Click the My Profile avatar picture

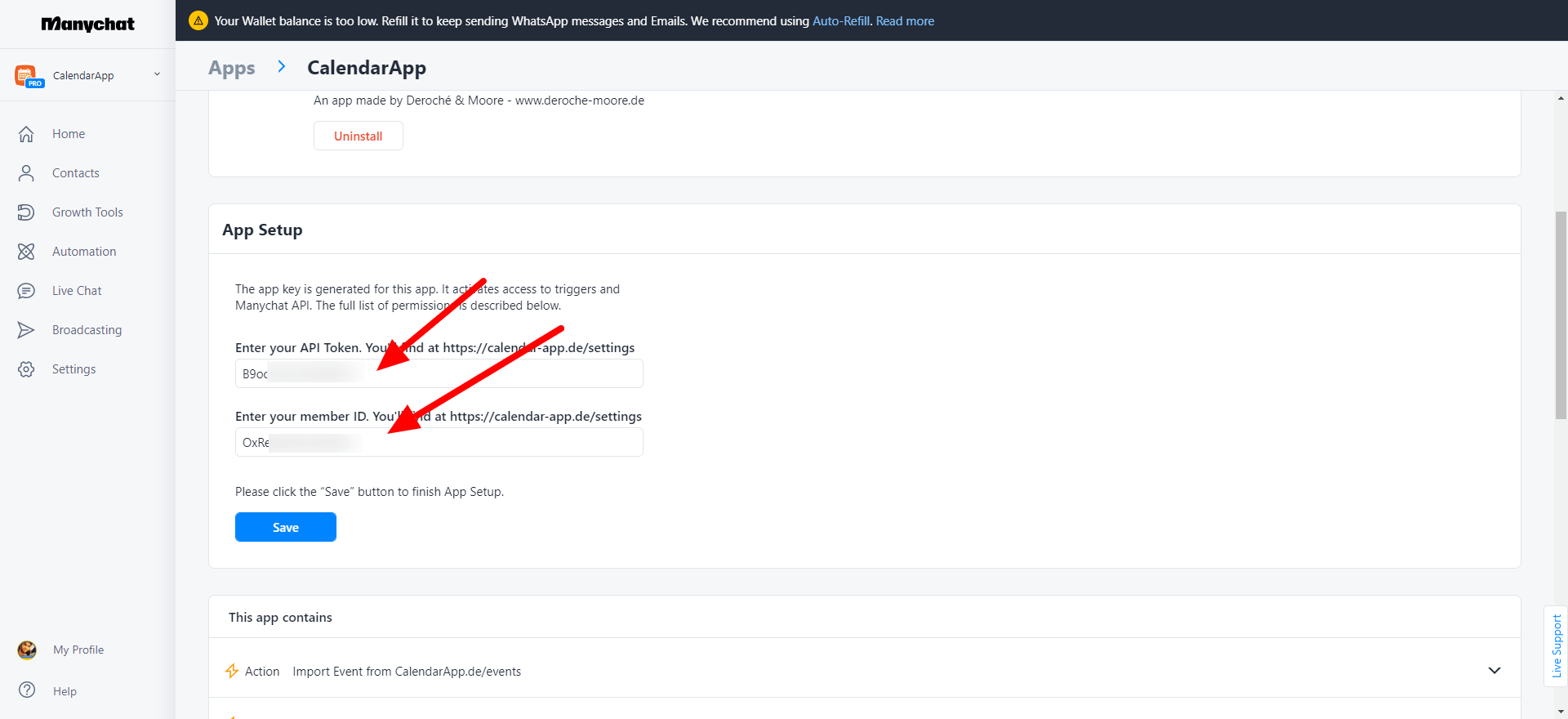pos(27,650)
